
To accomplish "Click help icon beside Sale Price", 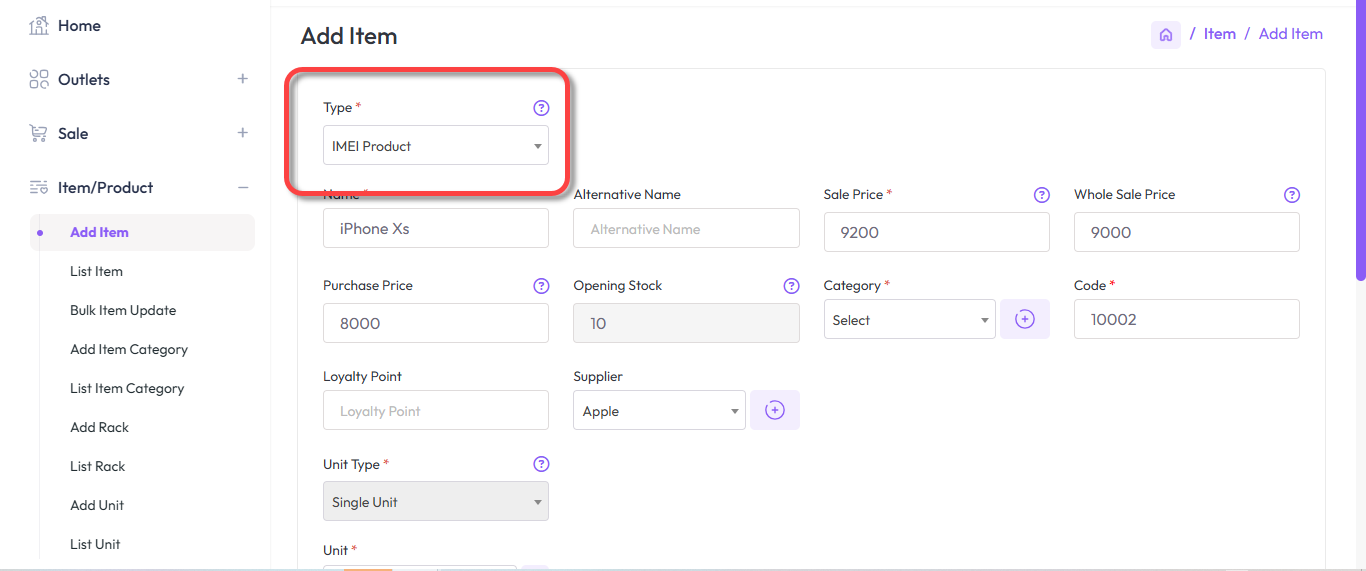I will [x=1041, y=195].
